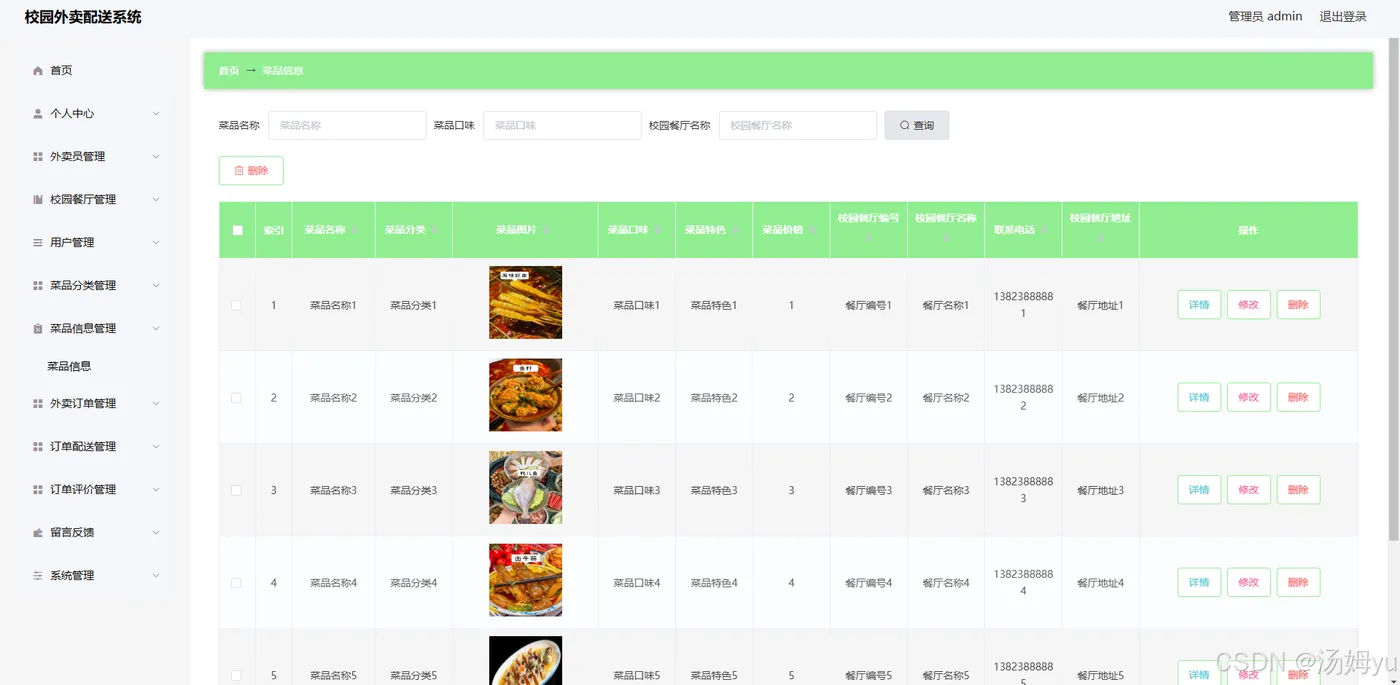Expand 外卖订单管理 with its chevron arrow
This screenshot has height=685, width=1400.
tap(156, 404)
